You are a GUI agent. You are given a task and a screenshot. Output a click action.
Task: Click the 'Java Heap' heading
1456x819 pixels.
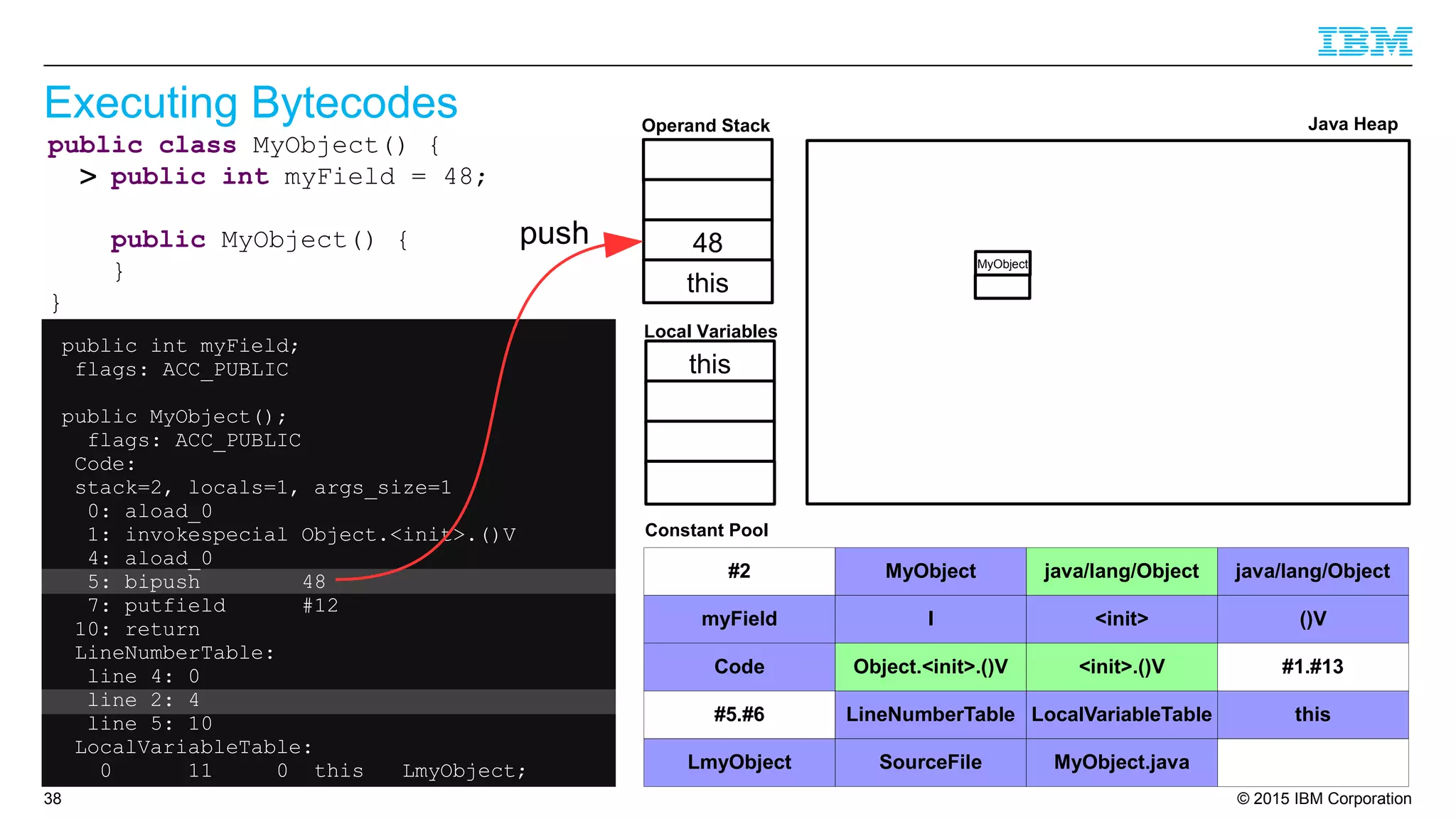click(x=1352, y=124)
